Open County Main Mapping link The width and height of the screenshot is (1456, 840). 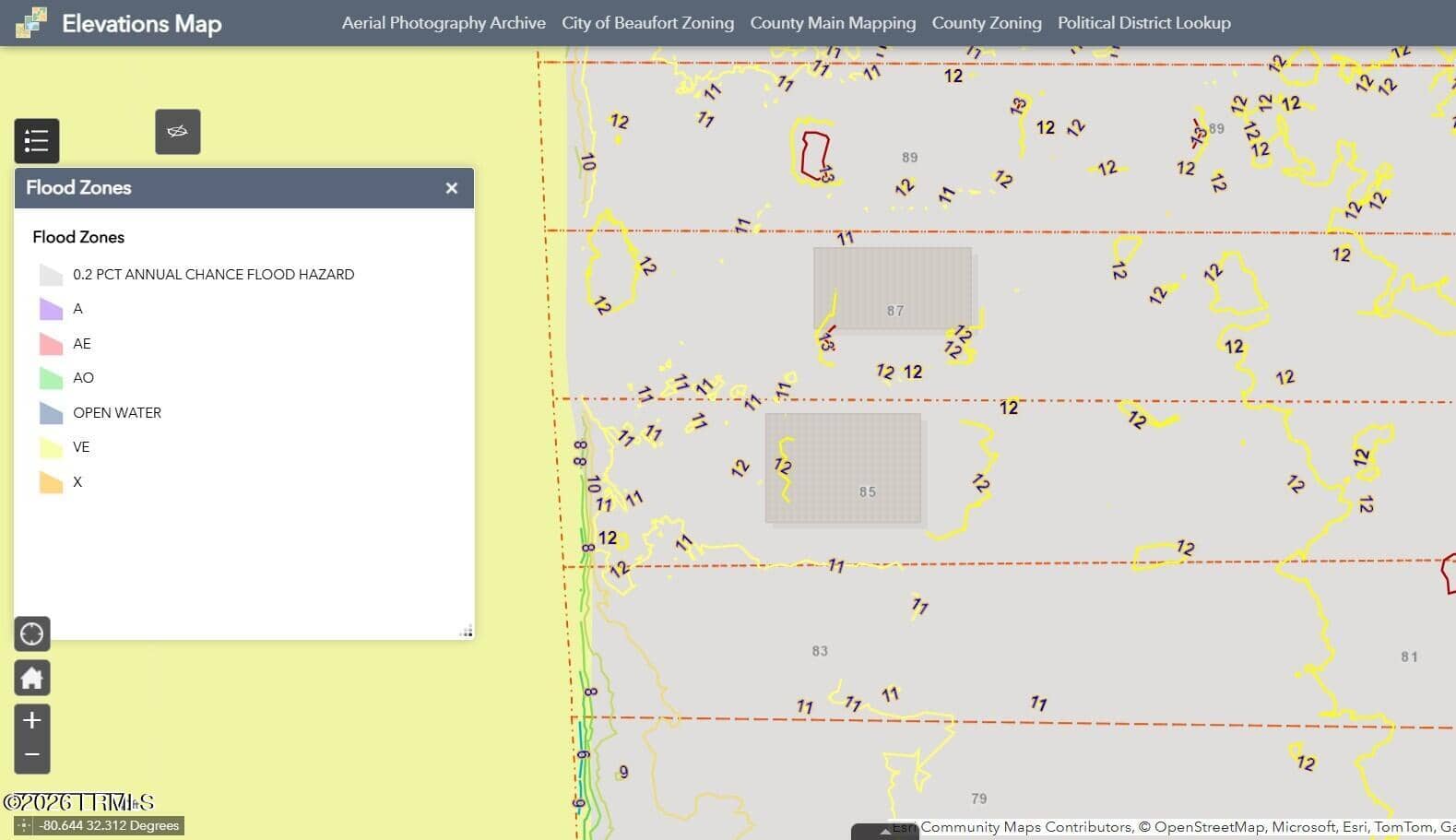coord(833,23)
